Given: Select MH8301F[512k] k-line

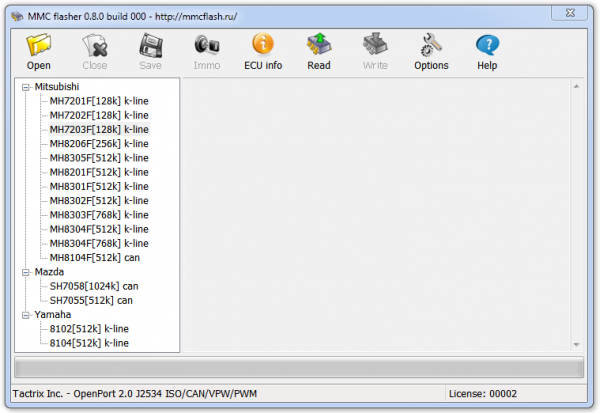Looking at the screenshot, I should (99, 186).
